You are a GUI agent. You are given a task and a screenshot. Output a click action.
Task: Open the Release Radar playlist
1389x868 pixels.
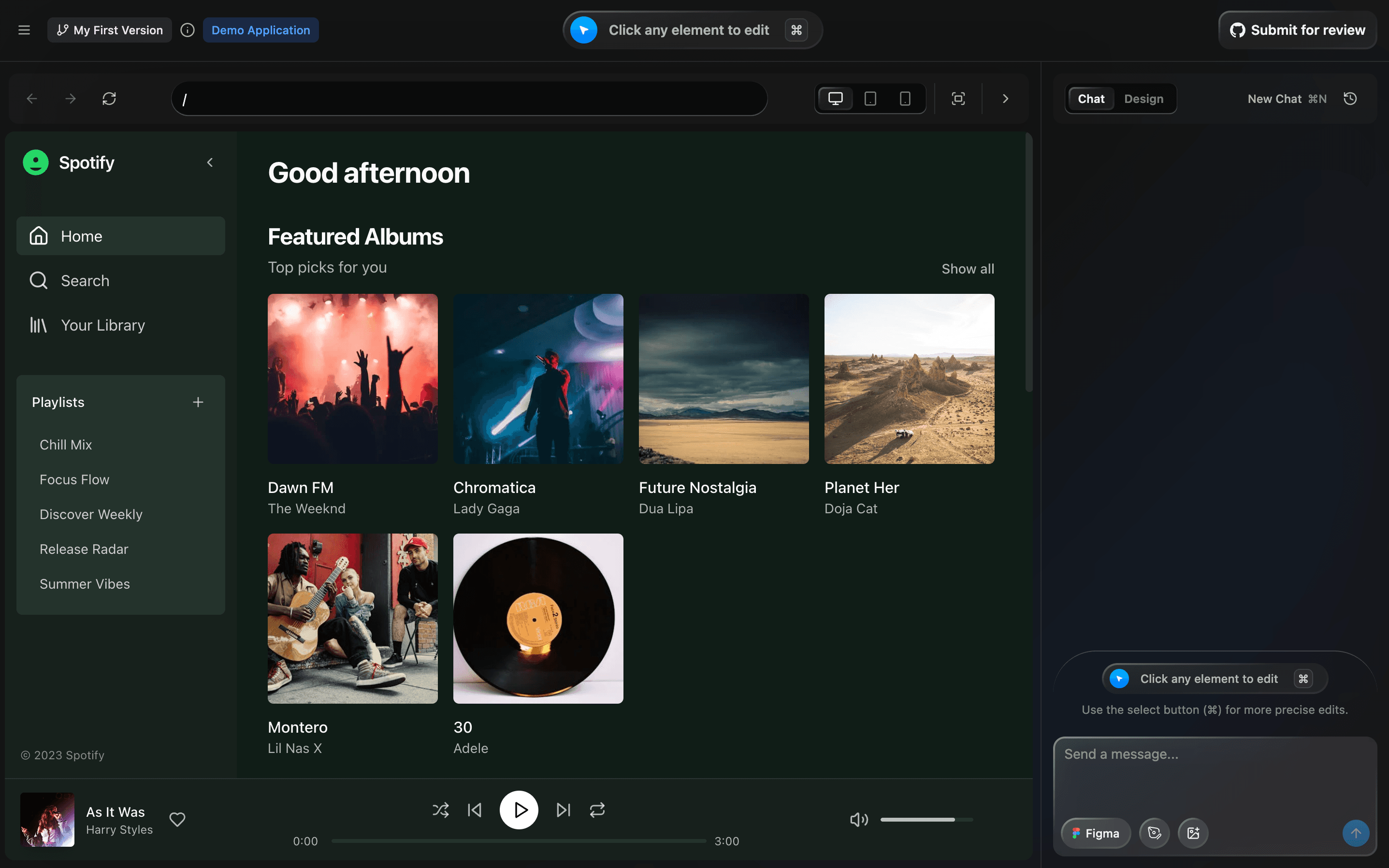[x=84, y=550]
